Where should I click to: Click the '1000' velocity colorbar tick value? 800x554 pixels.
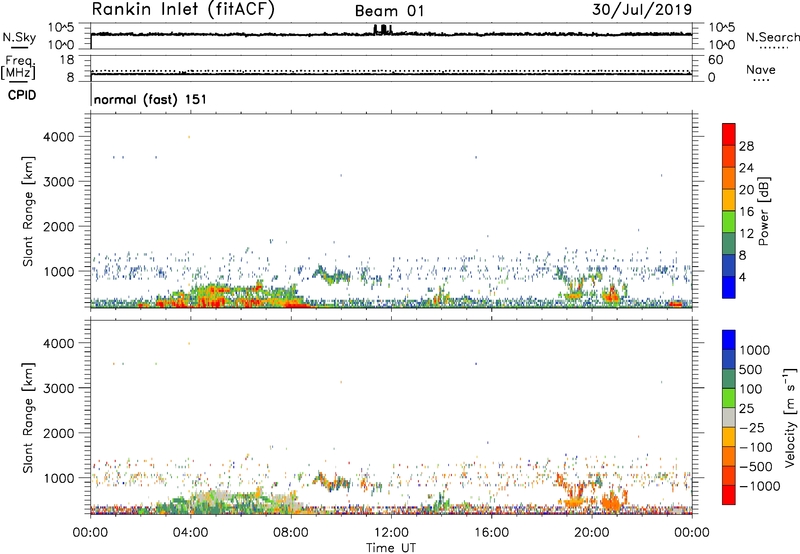[755, 350]
